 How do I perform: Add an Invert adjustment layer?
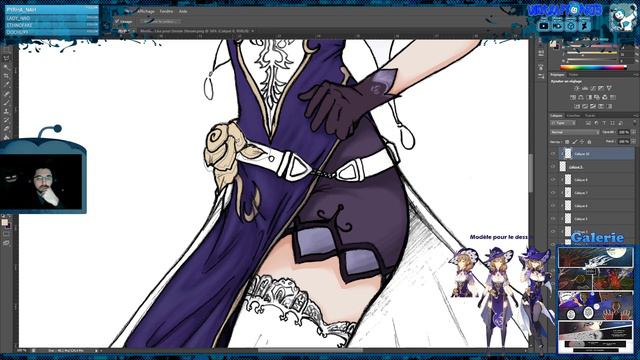pos(577,106)
